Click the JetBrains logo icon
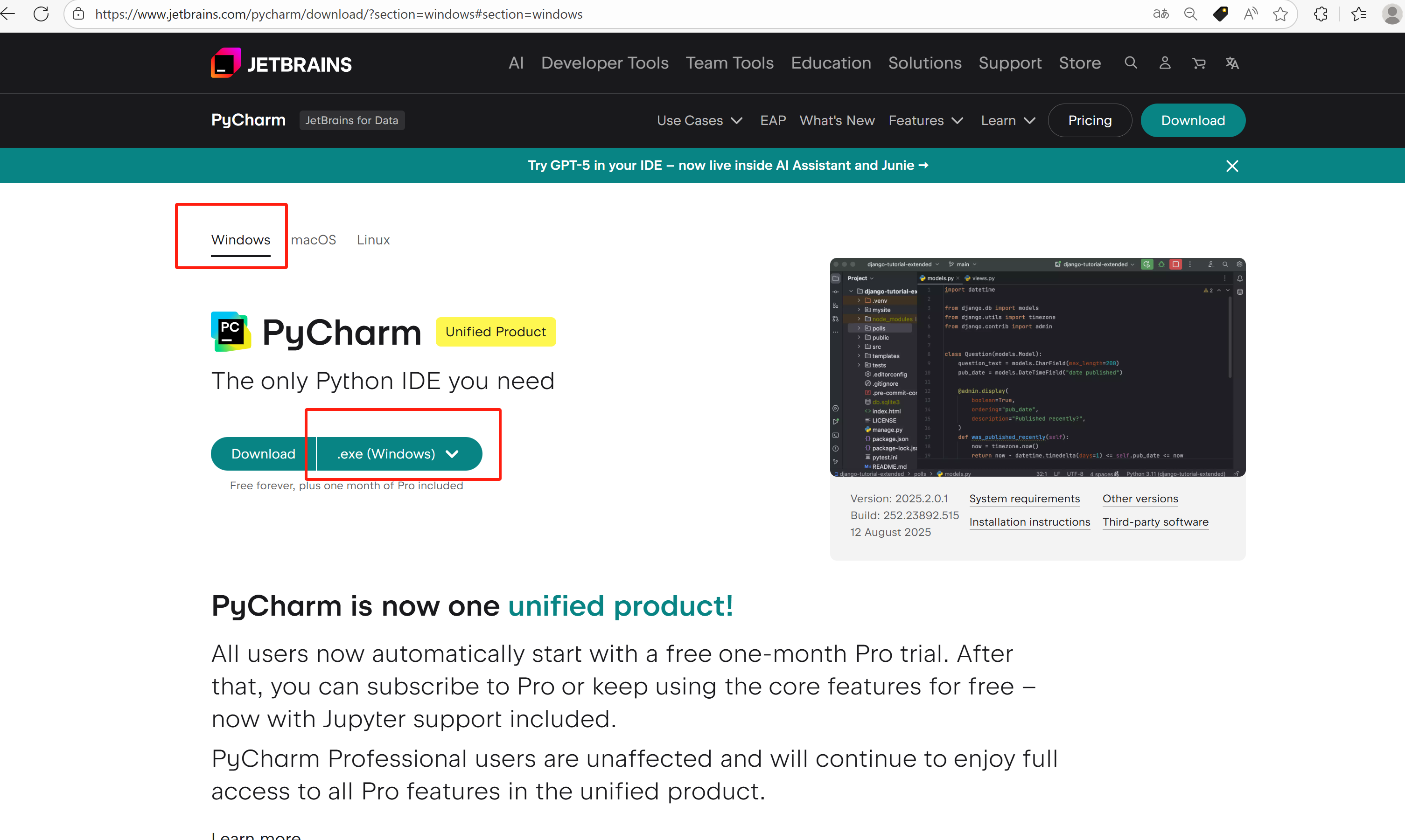This screenshot has height=840, width=1405. [226, 63]
